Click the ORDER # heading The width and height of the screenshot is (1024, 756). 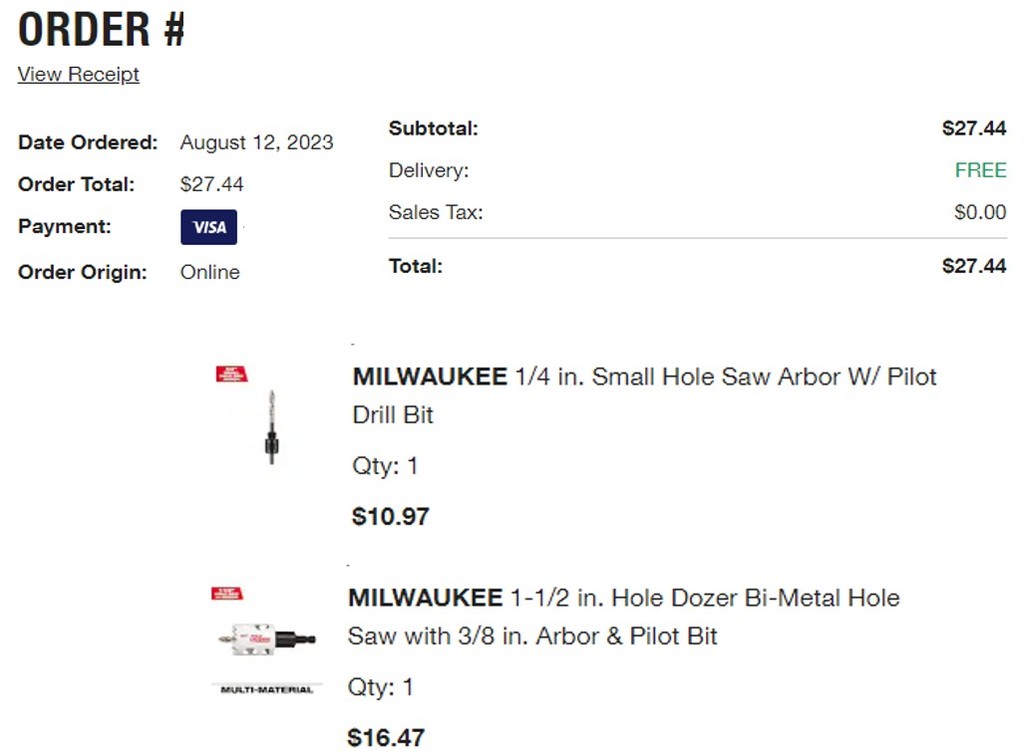pos(101,30)
